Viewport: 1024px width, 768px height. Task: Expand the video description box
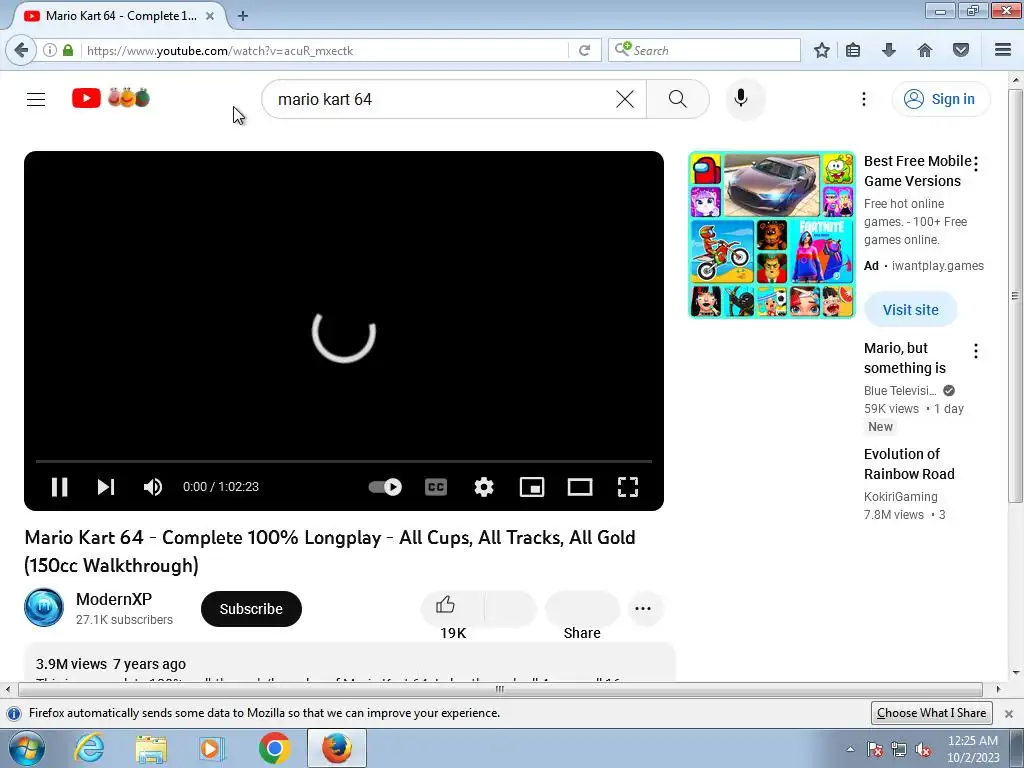[349, 662]
